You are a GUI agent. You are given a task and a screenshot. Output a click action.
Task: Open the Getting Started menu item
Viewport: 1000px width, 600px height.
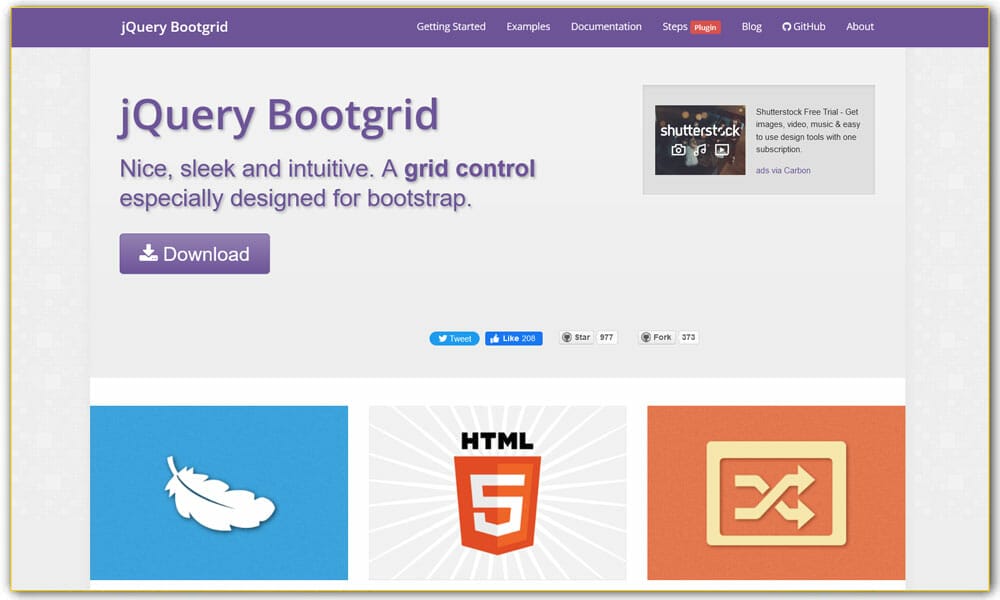pos(450,26)
